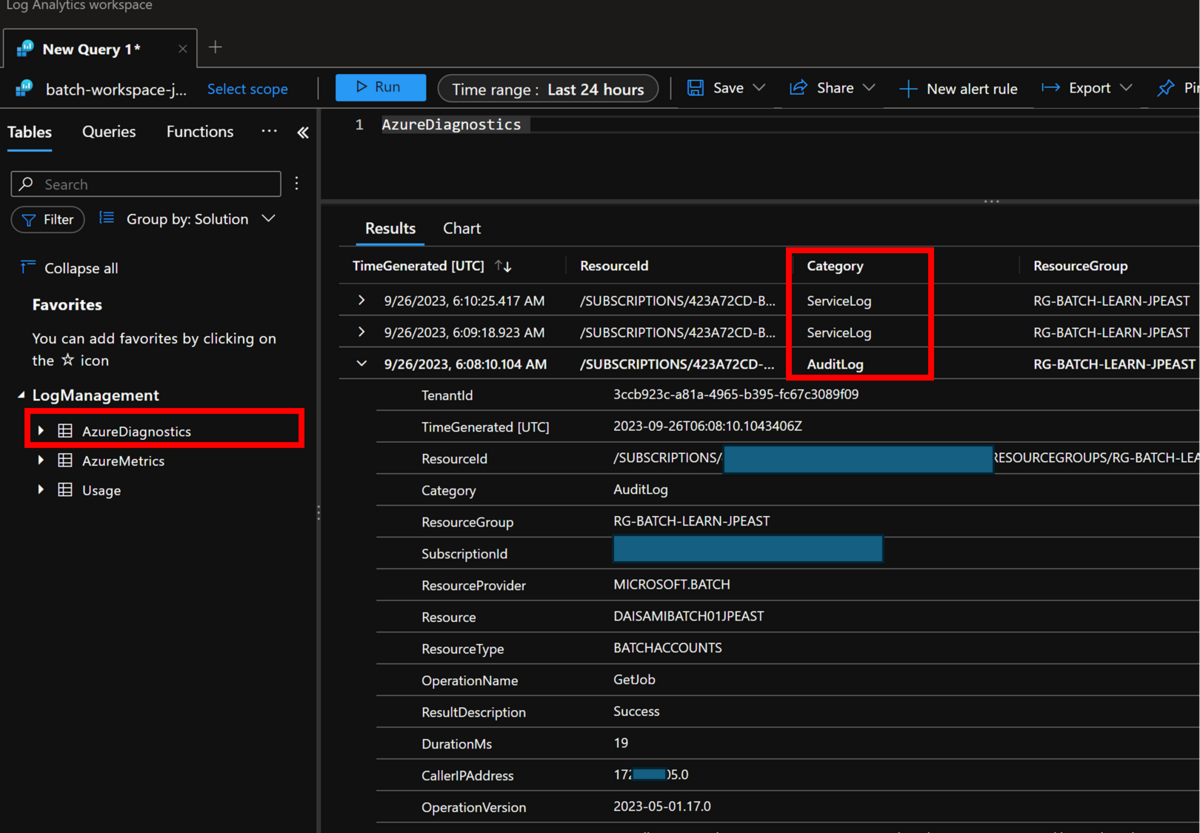Open the Share dropdown chevron
1200x833 pixels.
point(868,88)
